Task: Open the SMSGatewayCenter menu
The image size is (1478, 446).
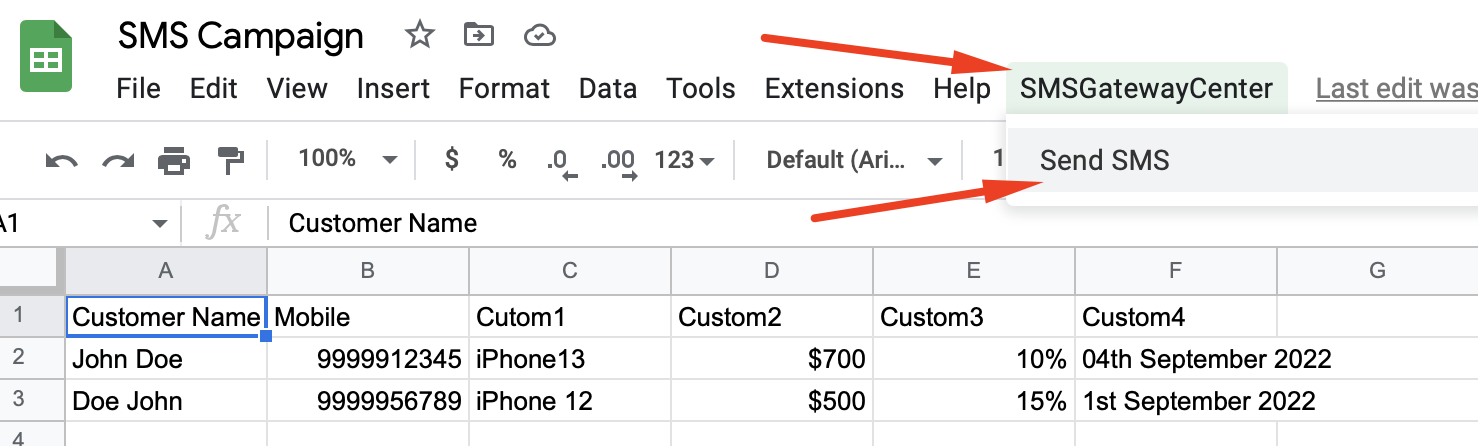Action: pyautogui.click(x=1146, y=88)
